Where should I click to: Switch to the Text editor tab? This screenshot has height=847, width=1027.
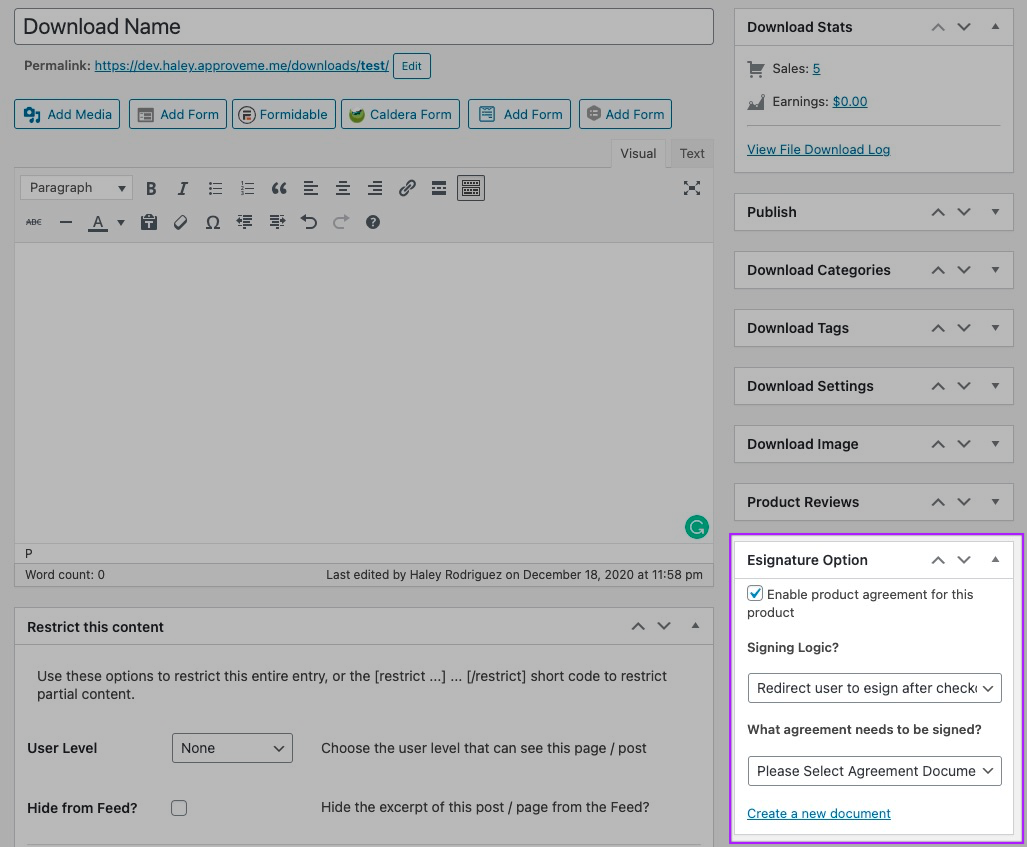click(x=692, y=153)
